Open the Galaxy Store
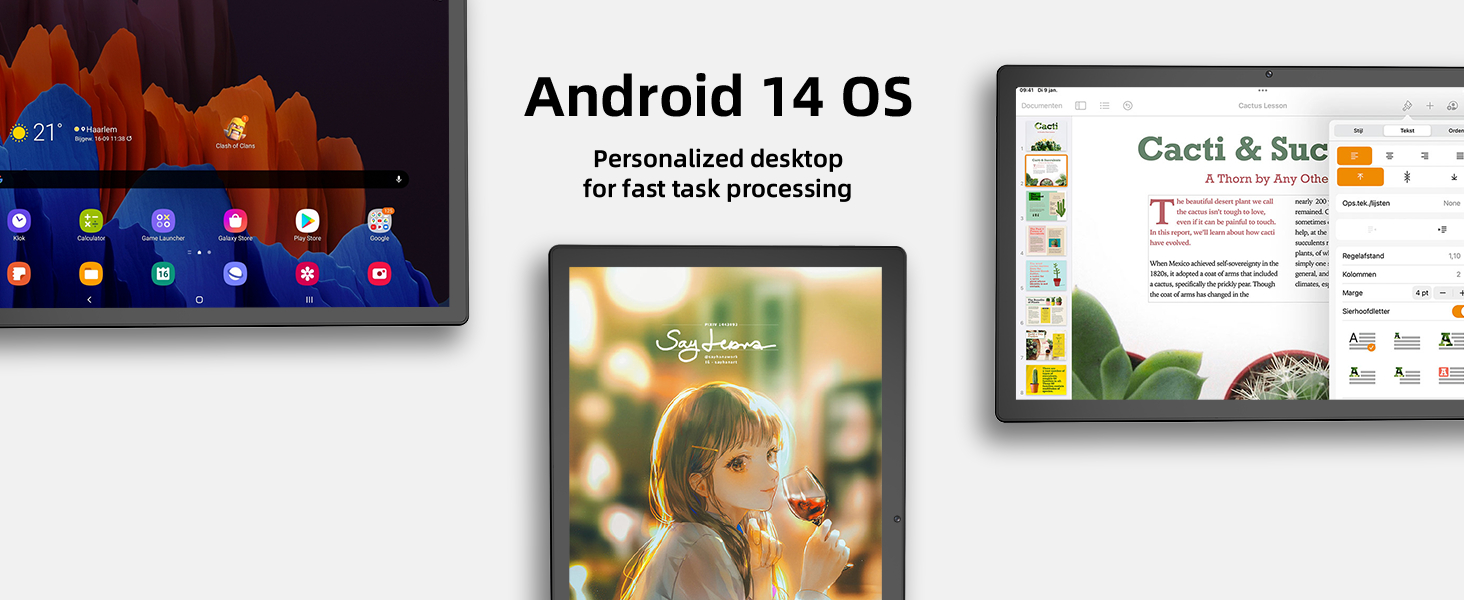Image resolution: width=1464 pixels, height=600 pixels. pos(235,221)
